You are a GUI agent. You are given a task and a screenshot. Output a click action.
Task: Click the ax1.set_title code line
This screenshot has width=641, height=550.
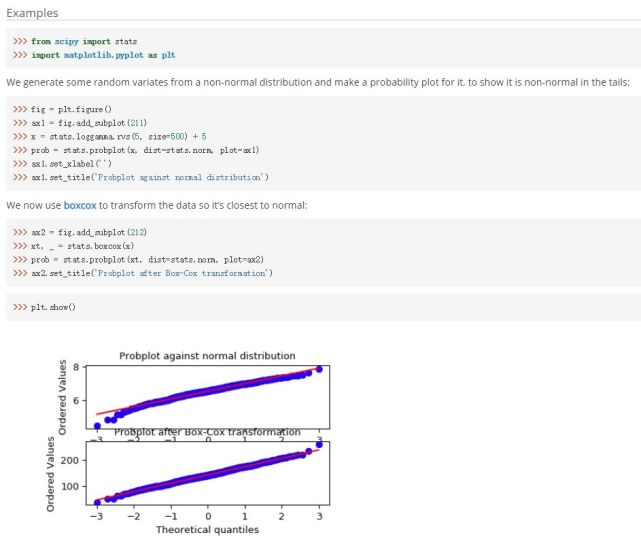pyautogui.click(x=141, y=177)
